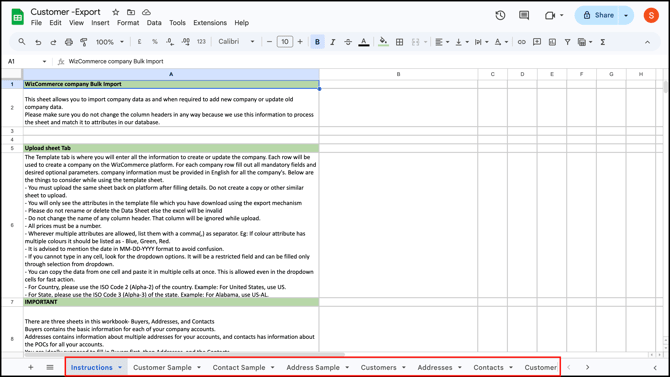Image resolution: width=670 pixels, height=377 pixels.
Task: Decrease decimal places
Action: (170, 42)
